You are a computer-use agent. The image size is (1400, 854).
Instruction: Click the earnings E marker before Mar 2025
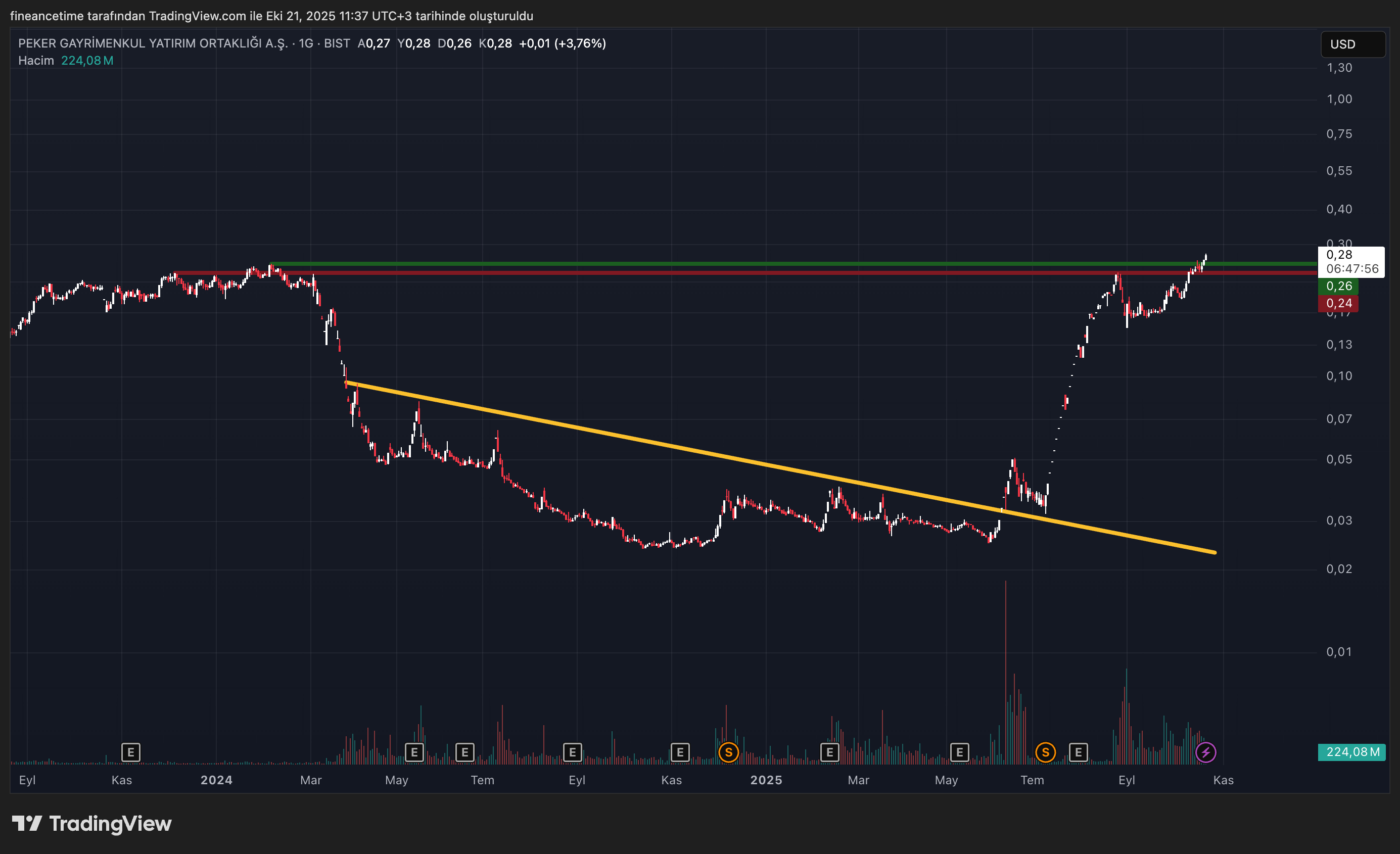point(829,752)
